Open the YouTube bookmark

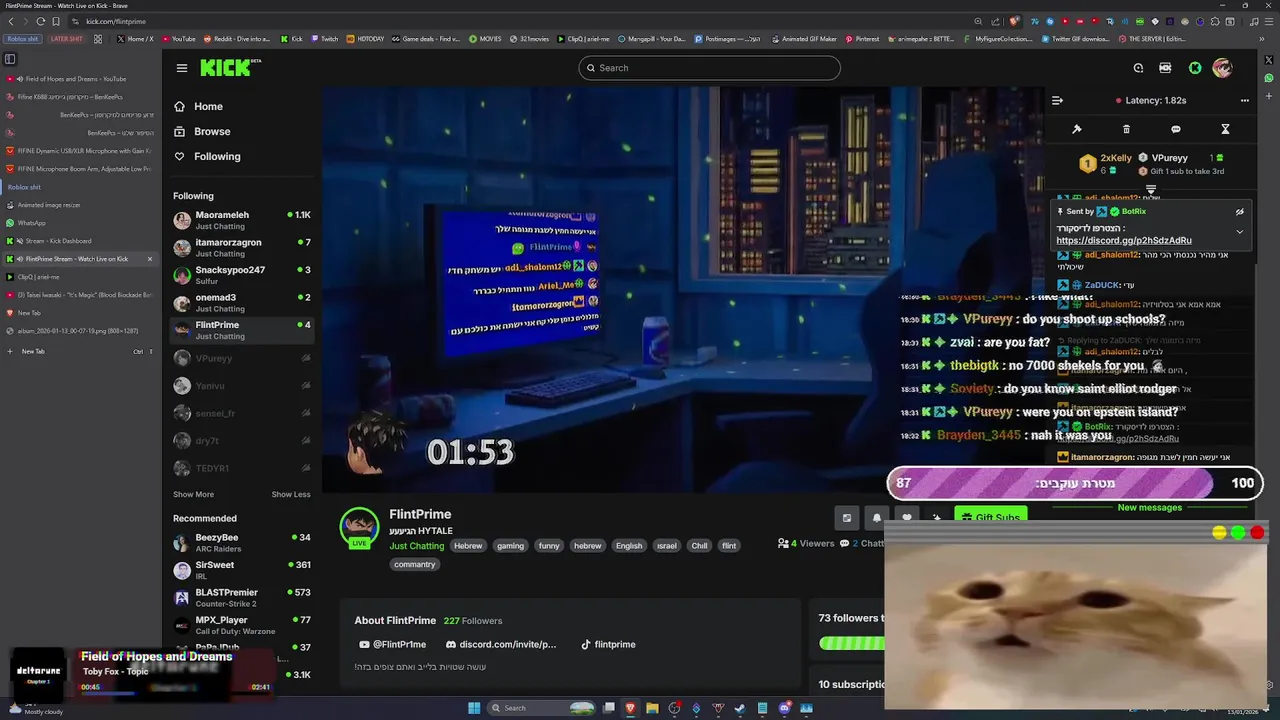click(x=178, y=39)
